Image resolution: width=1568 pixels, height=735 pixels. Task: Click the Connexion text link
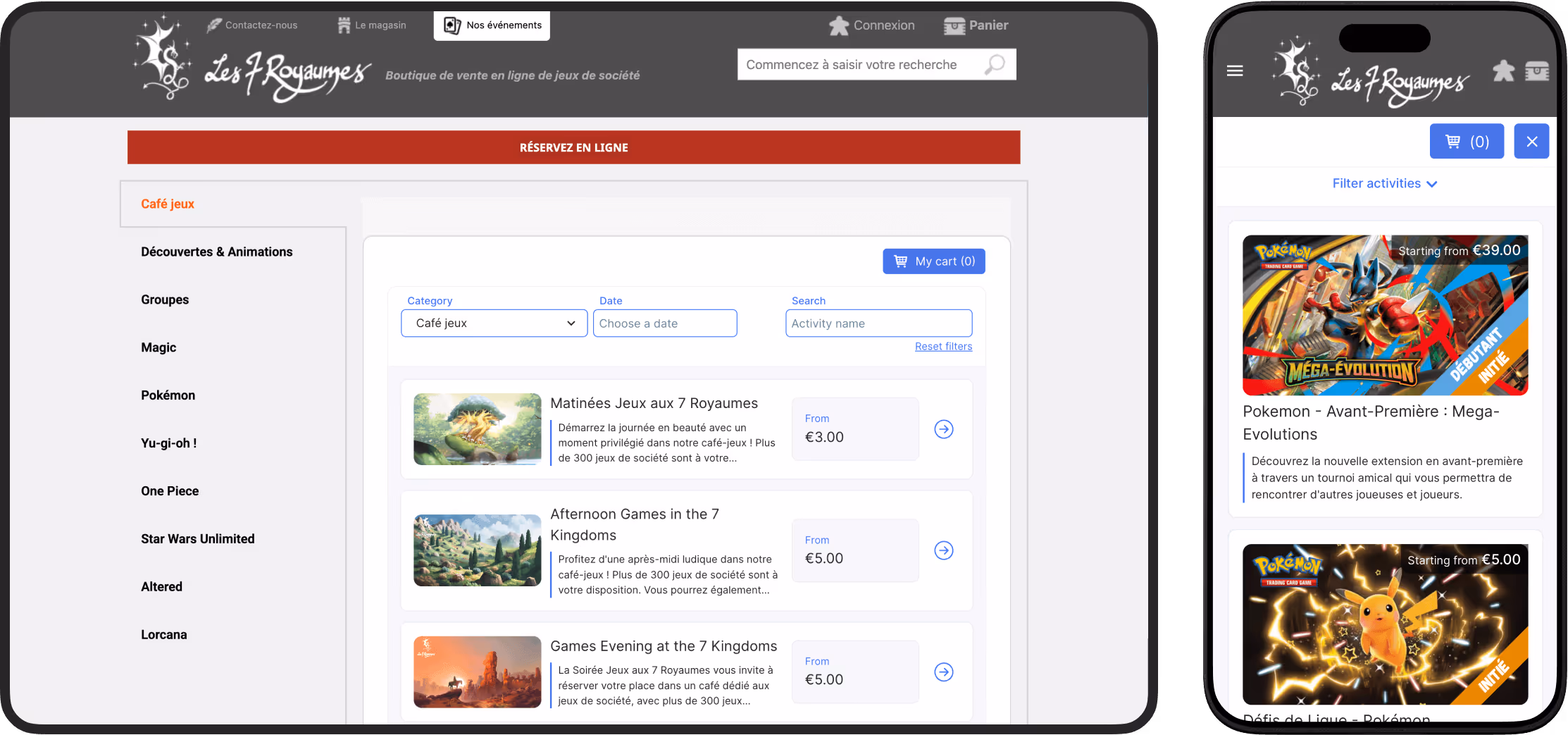coord(884,25)
